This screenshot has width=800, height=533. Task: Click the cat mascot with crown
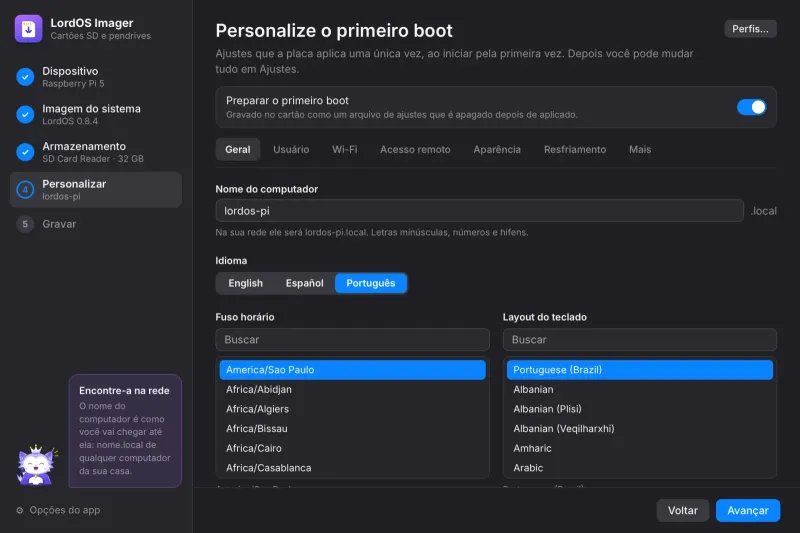coord(37,465)
